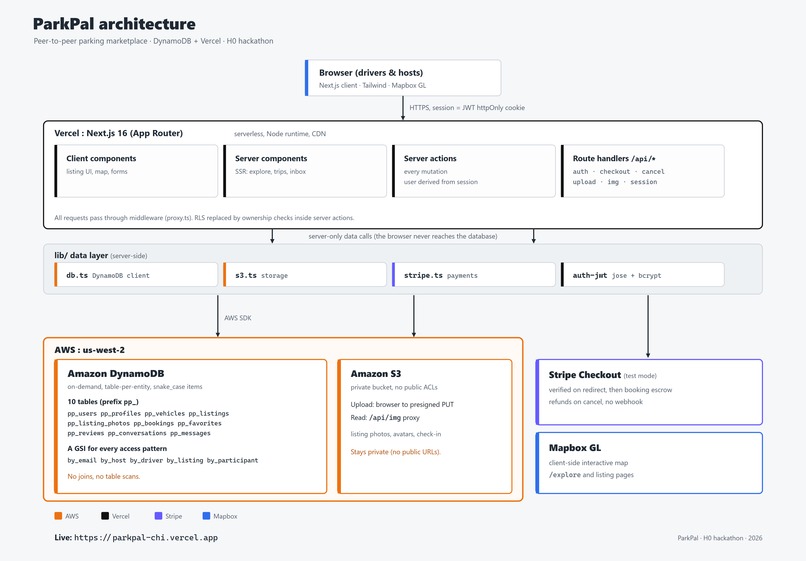Select the 's3.ts storage' box
Screen dimensions: 806x561
tap(305, 275)
